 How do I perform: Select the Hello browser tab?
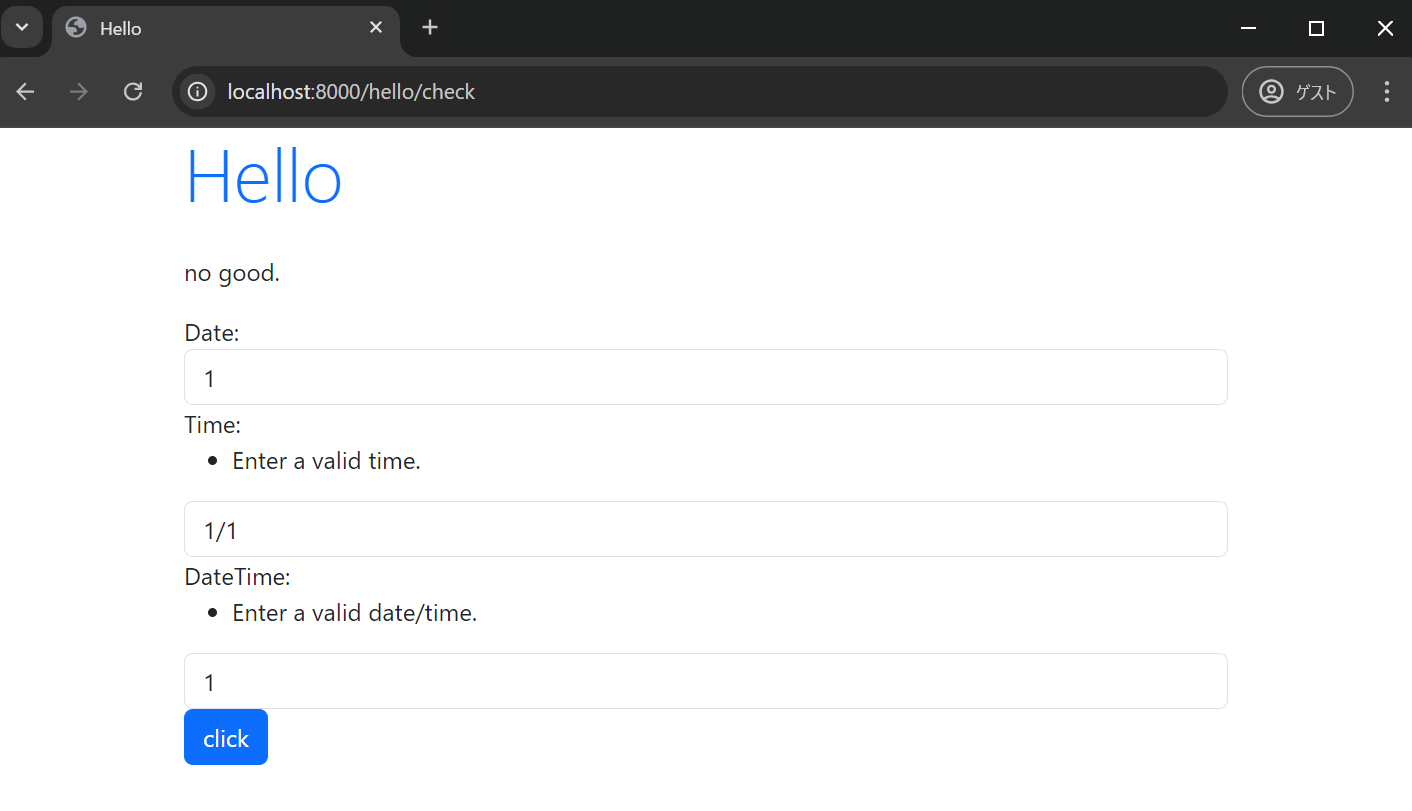[180, 28]
